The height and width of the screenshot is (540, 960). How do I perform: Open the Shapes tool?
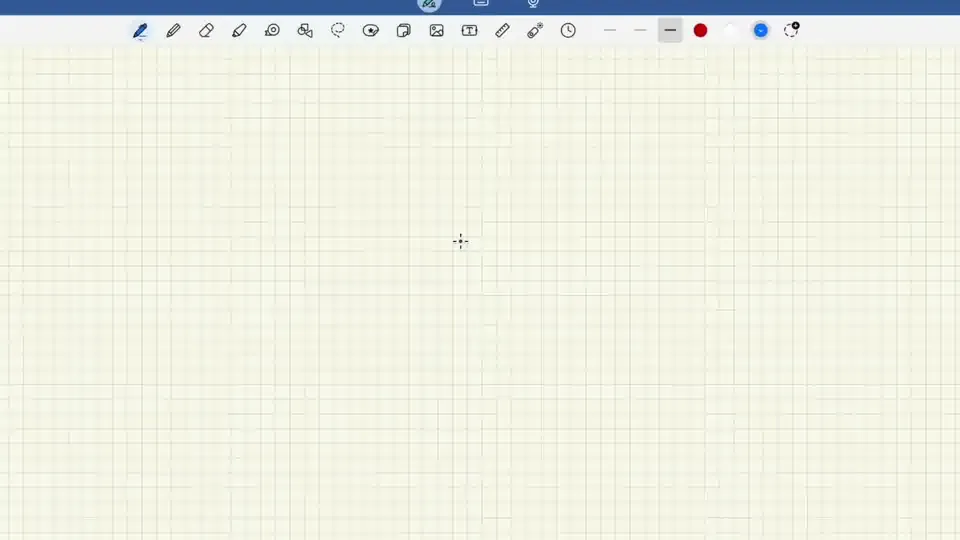pos(305,31)
